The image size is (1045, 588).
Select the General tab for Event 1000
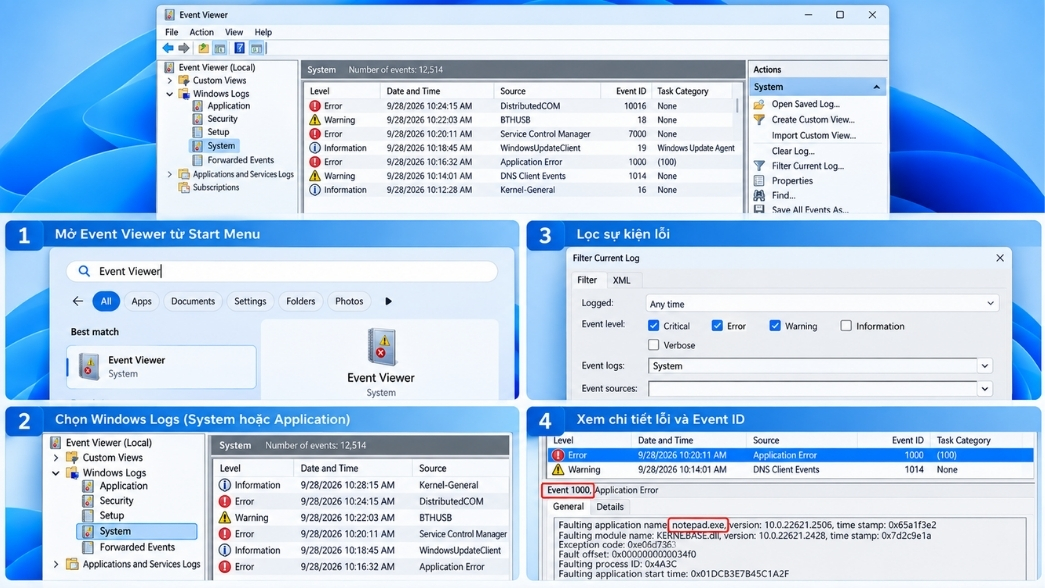[x=568, y=507]
